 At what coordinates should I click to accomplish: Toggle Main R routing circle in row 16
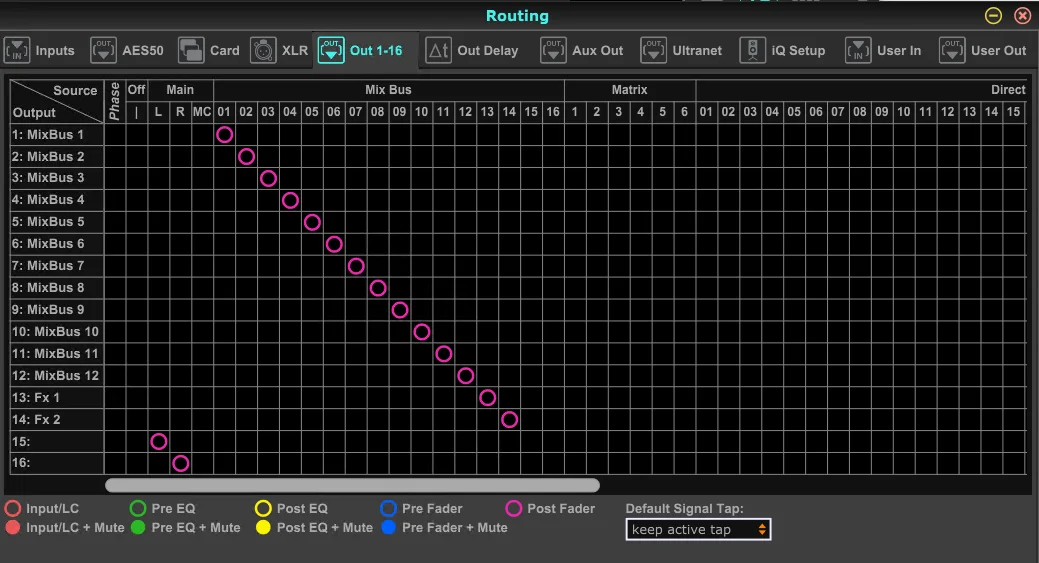coord(180,463)
